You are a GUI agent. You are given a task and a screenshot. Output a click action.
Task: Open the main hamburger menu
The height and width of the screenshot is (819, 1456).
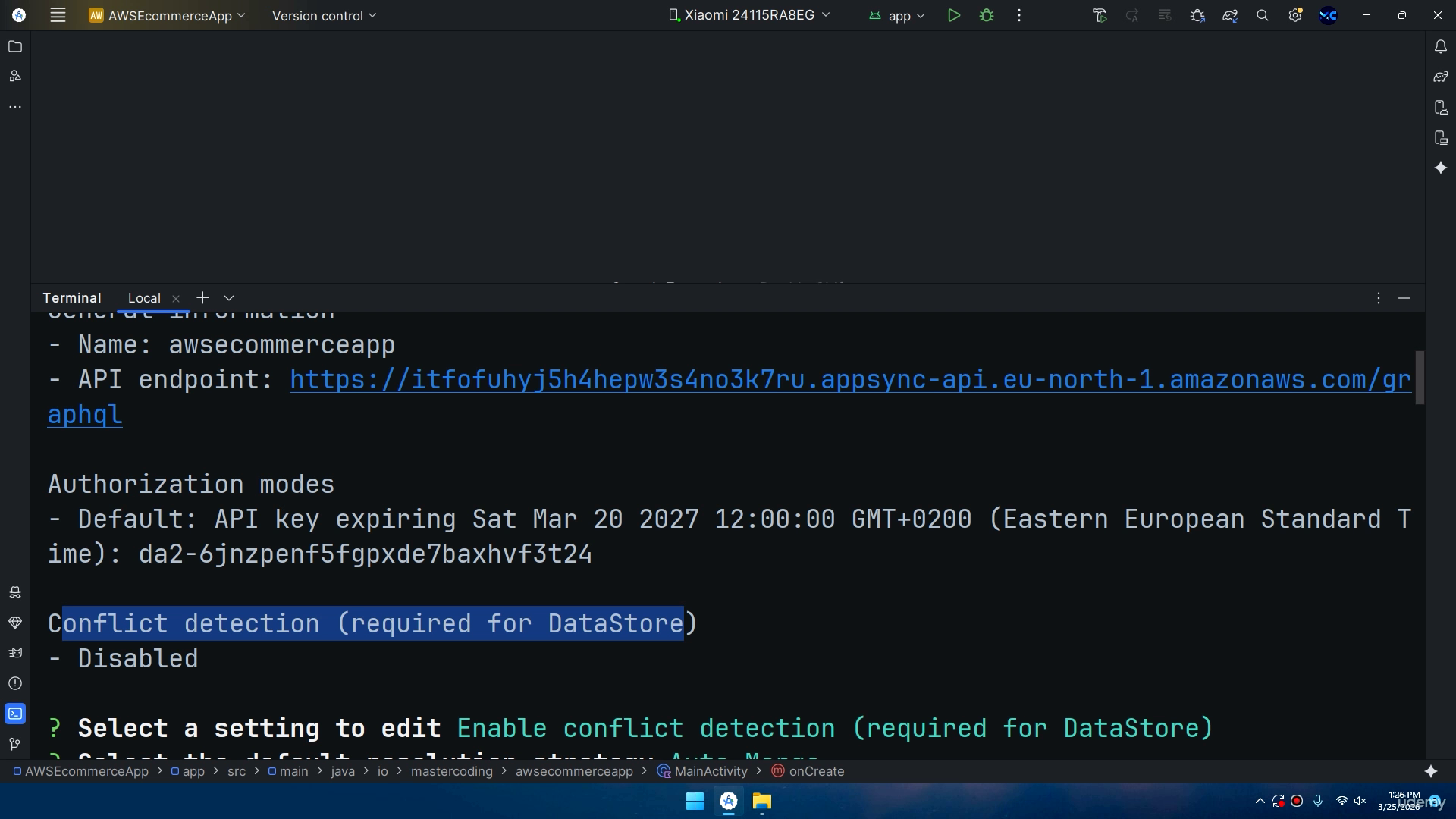58,15
